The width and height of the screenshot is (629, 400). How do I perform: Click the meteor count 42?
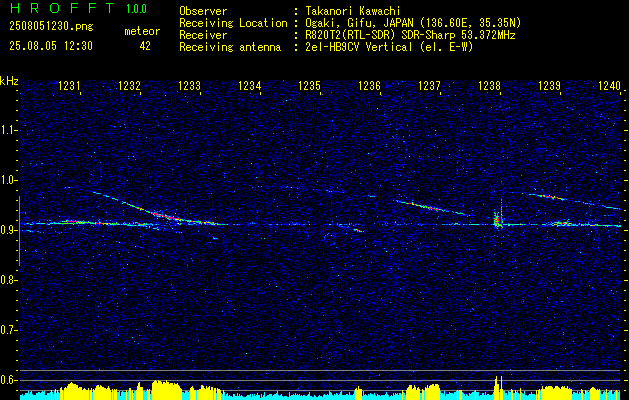[x=145, y=46]
